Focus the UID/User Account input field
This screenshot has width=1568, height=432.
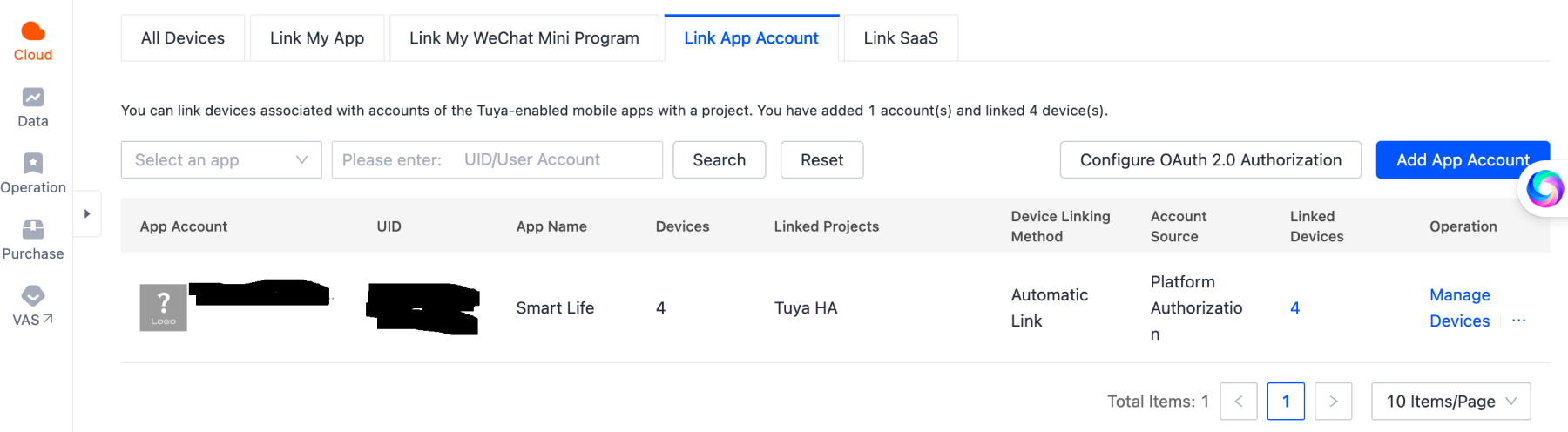pos(497,159)
